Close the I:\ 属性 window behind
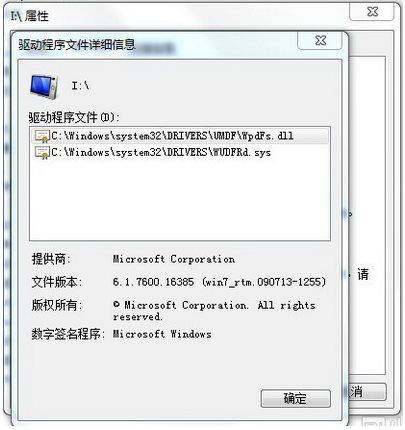The height and width of the screenshot is (430, 405). [x=372, y=12]
